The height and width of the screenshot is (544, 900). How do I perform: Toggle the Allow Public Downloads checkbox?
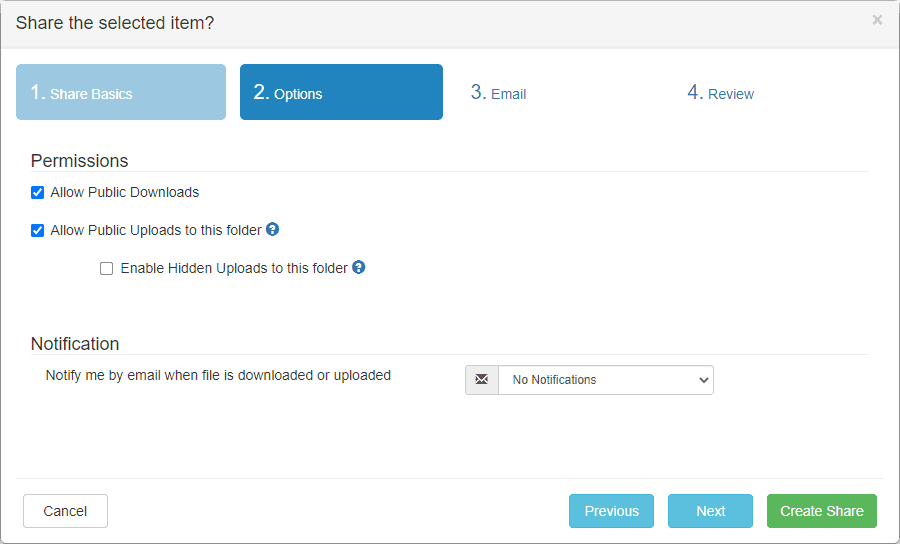[x=38, y=192]
